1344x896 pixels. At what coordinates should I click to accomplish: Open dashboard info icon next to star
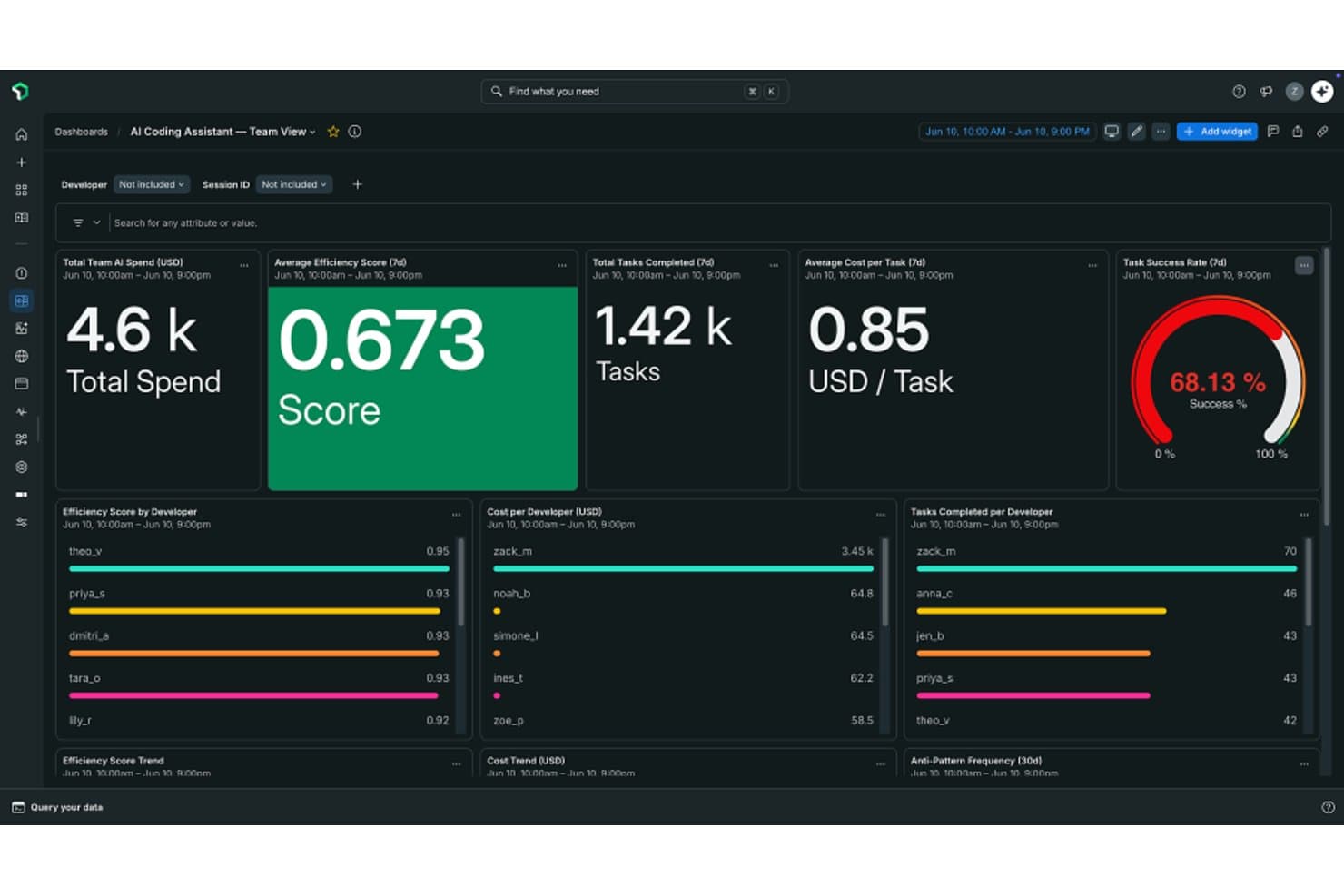coord(355,132)
